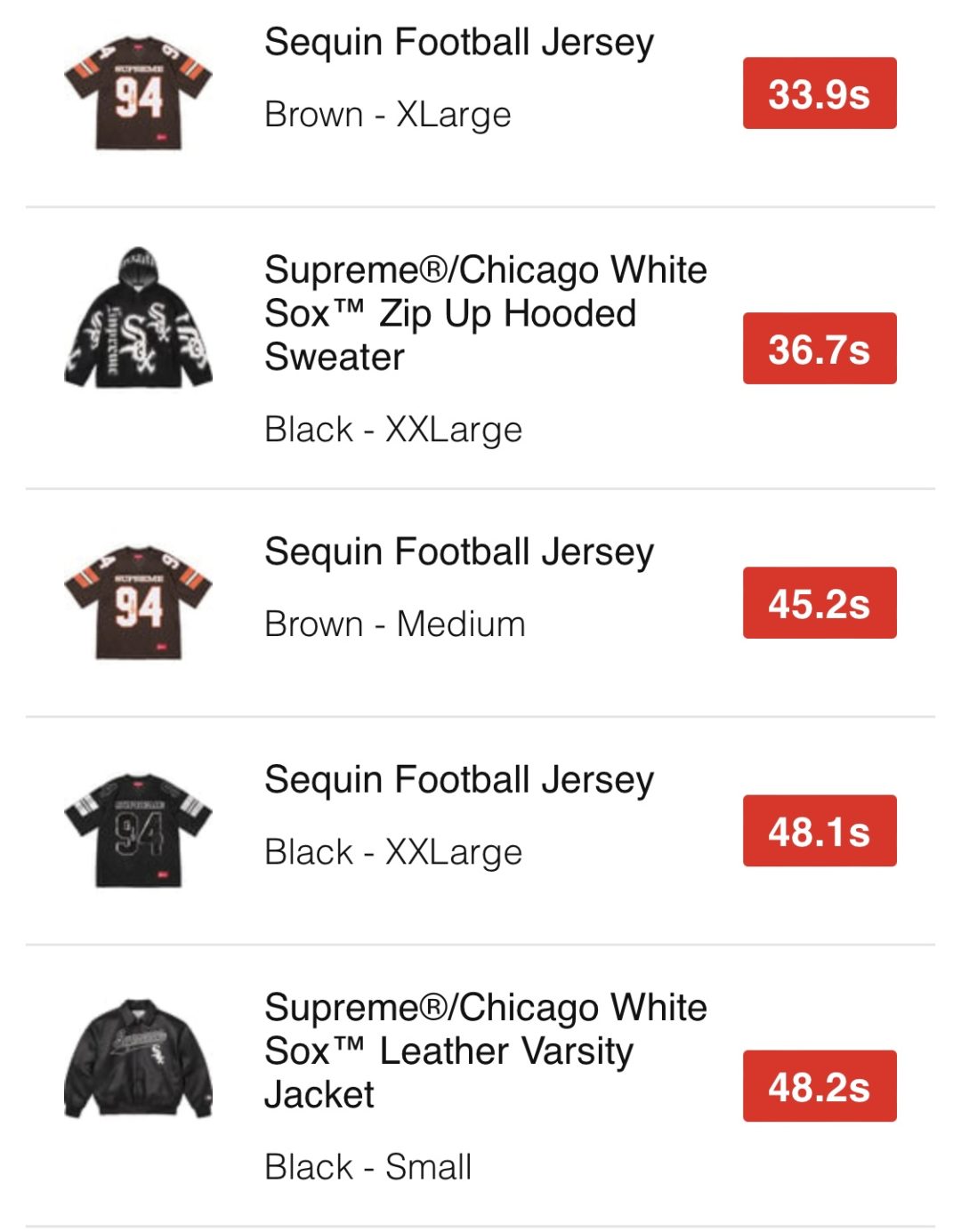
Task: Open Sequin Football Jersey title above Brown - XLarge
Action: coord(458,43)
